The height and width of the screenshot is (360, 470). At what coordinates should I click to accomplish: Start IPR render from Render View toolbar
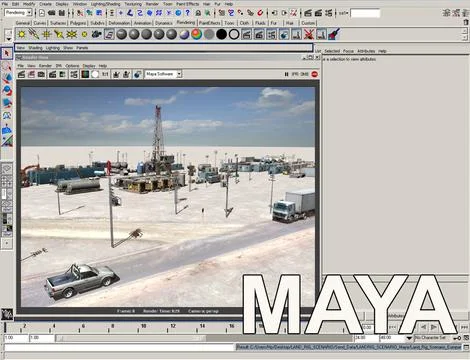point(52,74)
